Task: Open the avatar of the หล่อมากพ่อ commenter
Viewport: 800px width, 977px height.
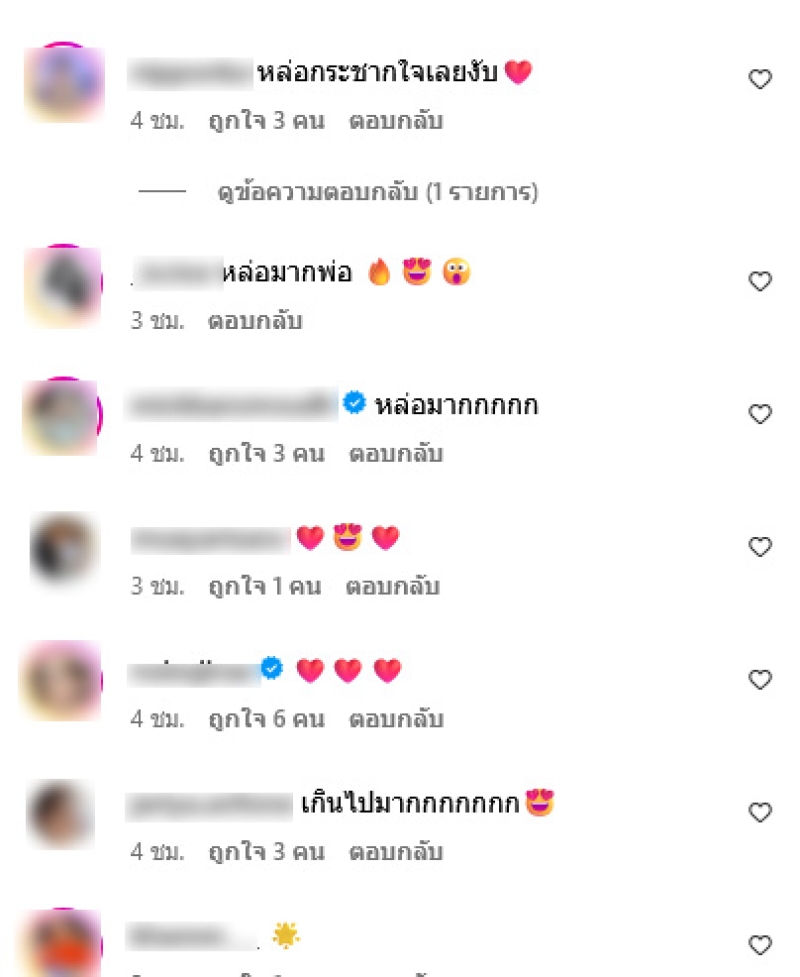Action: [x=63, y=286]
